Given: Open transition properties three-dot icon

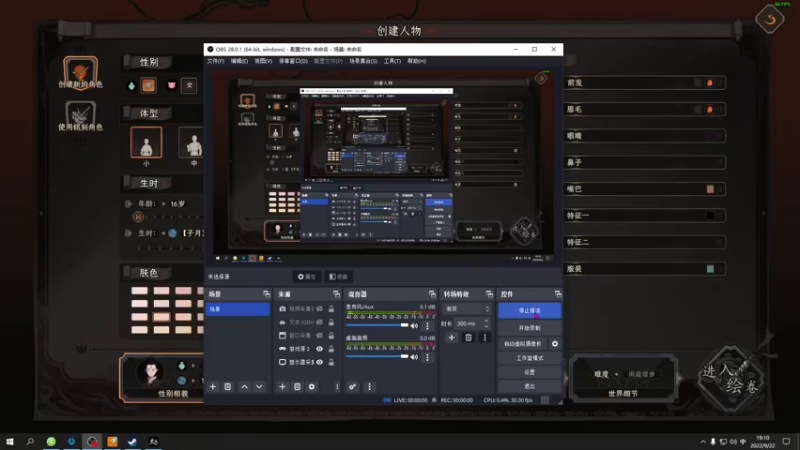Looking at the screenshot, I should coord(485,338).
